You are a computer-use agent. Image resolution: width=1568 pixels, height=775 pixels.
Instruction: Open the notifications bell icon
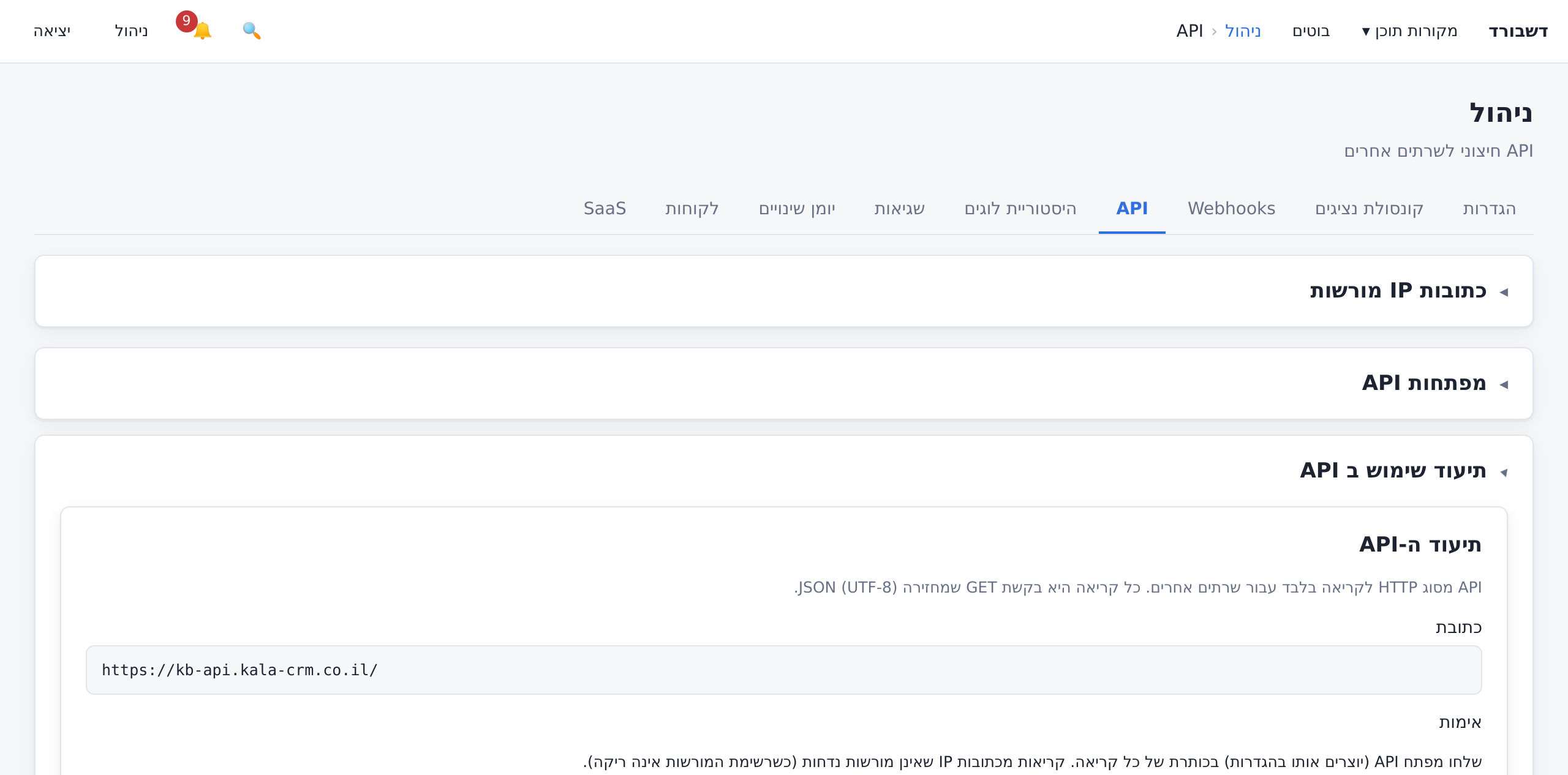tap(202, 31)
